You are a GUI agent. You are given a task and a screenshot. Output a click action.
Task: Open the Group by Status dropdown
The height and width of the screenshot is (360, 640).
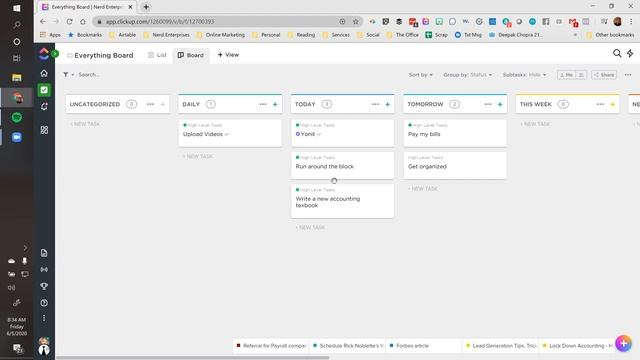point(468,75)
